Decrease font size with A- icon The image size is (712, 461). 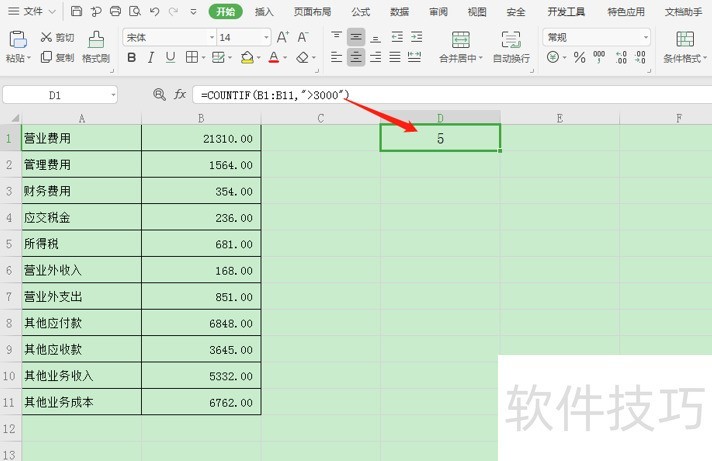[303, 37]
